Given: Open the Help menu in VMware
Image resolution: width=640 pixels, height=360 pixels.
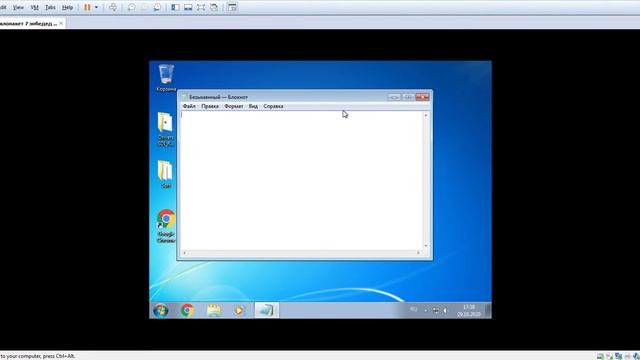Looking at the screenshot, I should pos(67,7).
